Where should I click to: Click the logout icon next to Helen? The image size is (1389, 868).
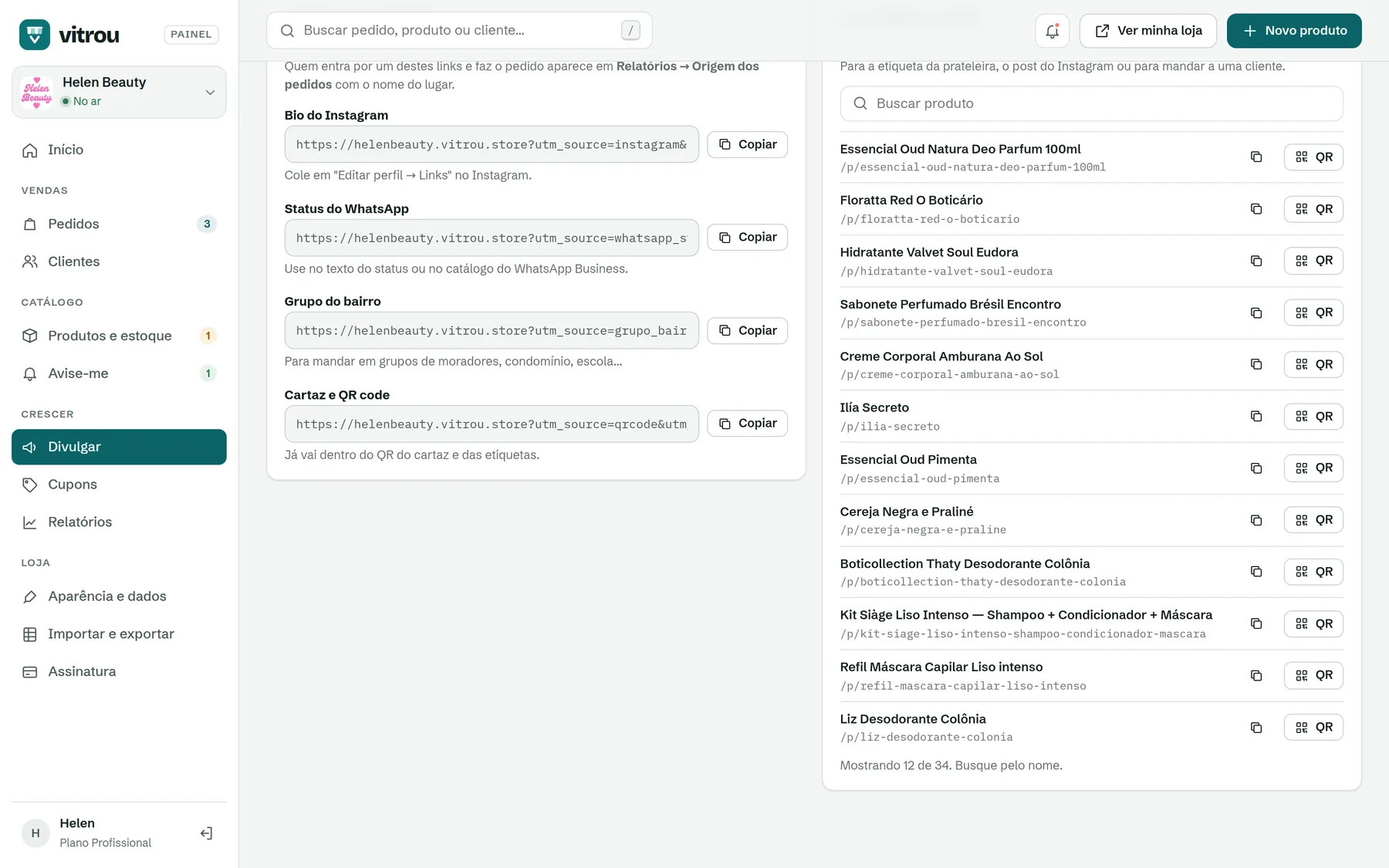(206, 833)
